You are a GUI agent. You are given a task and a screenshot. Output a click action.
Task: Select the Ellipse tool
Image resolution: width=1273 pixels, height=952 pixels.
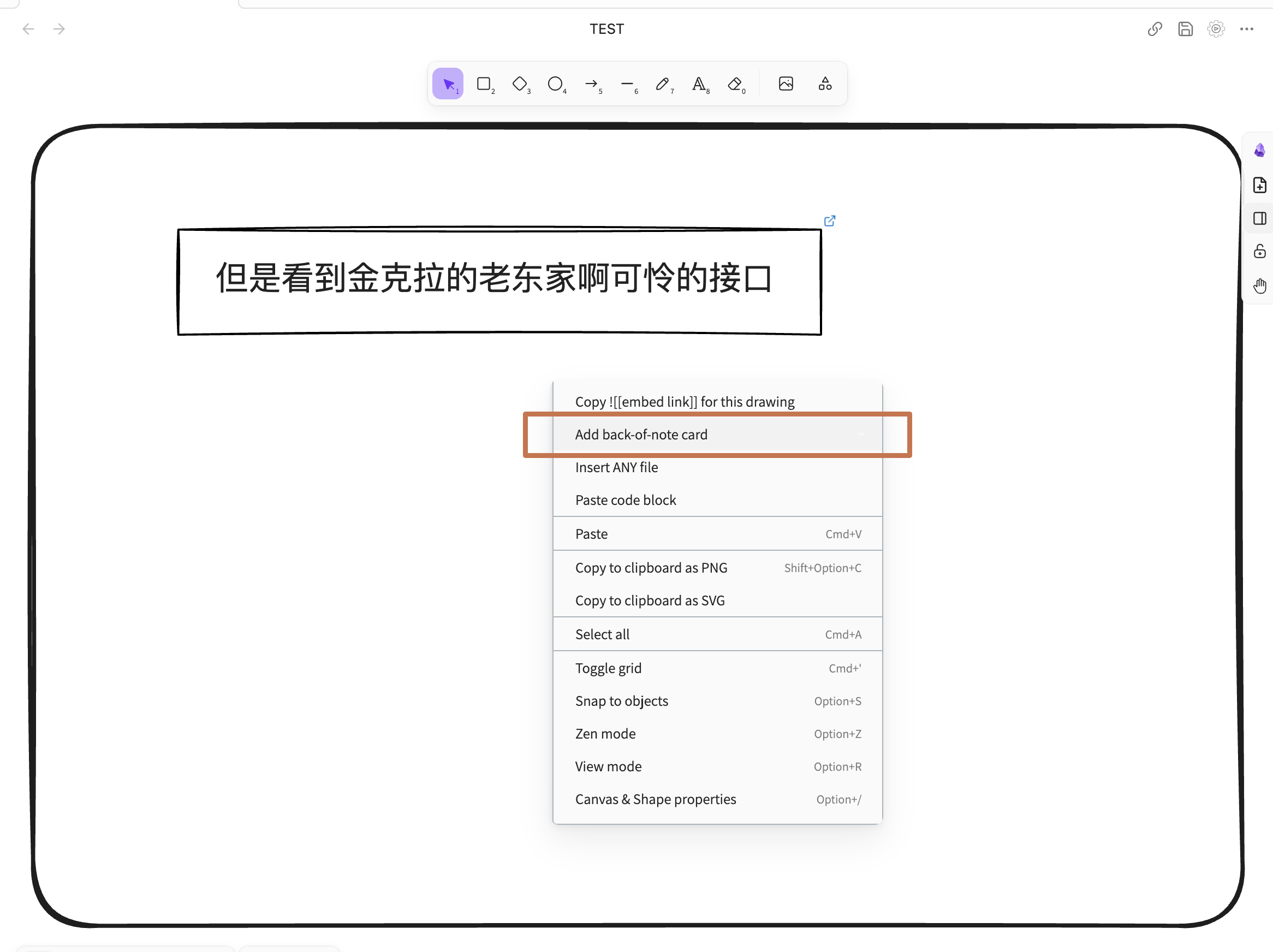click(x=555, y=84)
